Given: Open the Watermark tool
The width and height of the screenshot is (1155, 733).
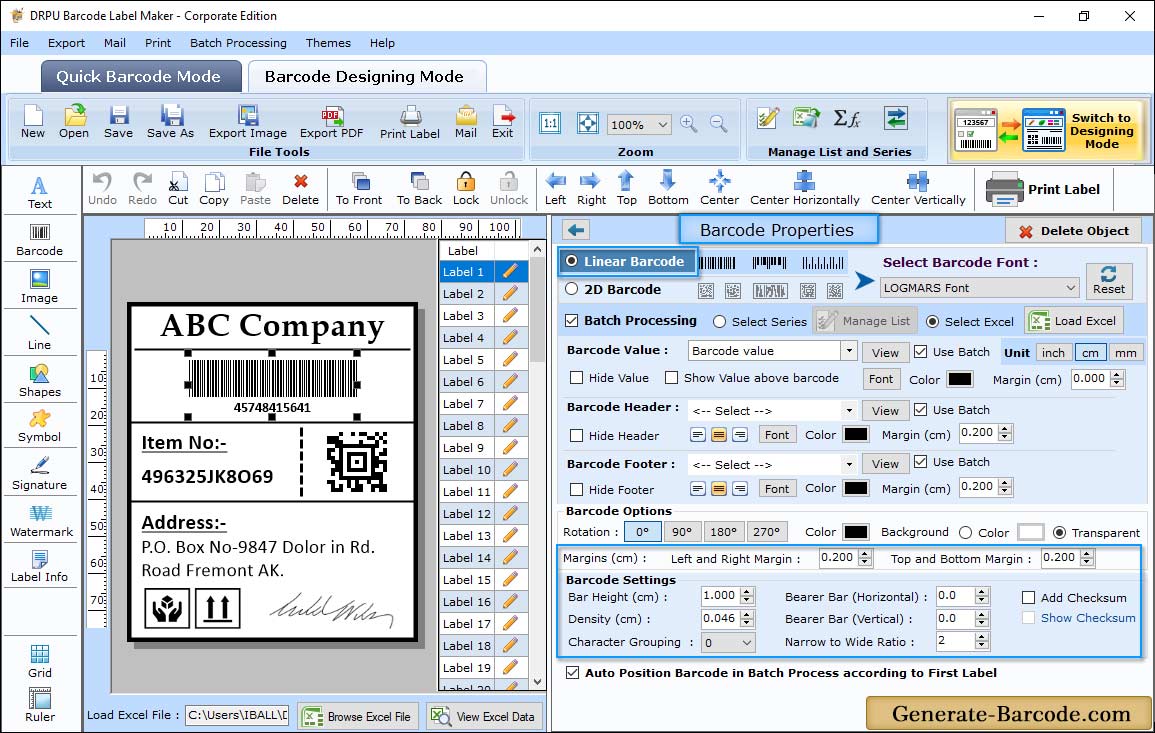Looking at the screenshot, I should point(41,521).
